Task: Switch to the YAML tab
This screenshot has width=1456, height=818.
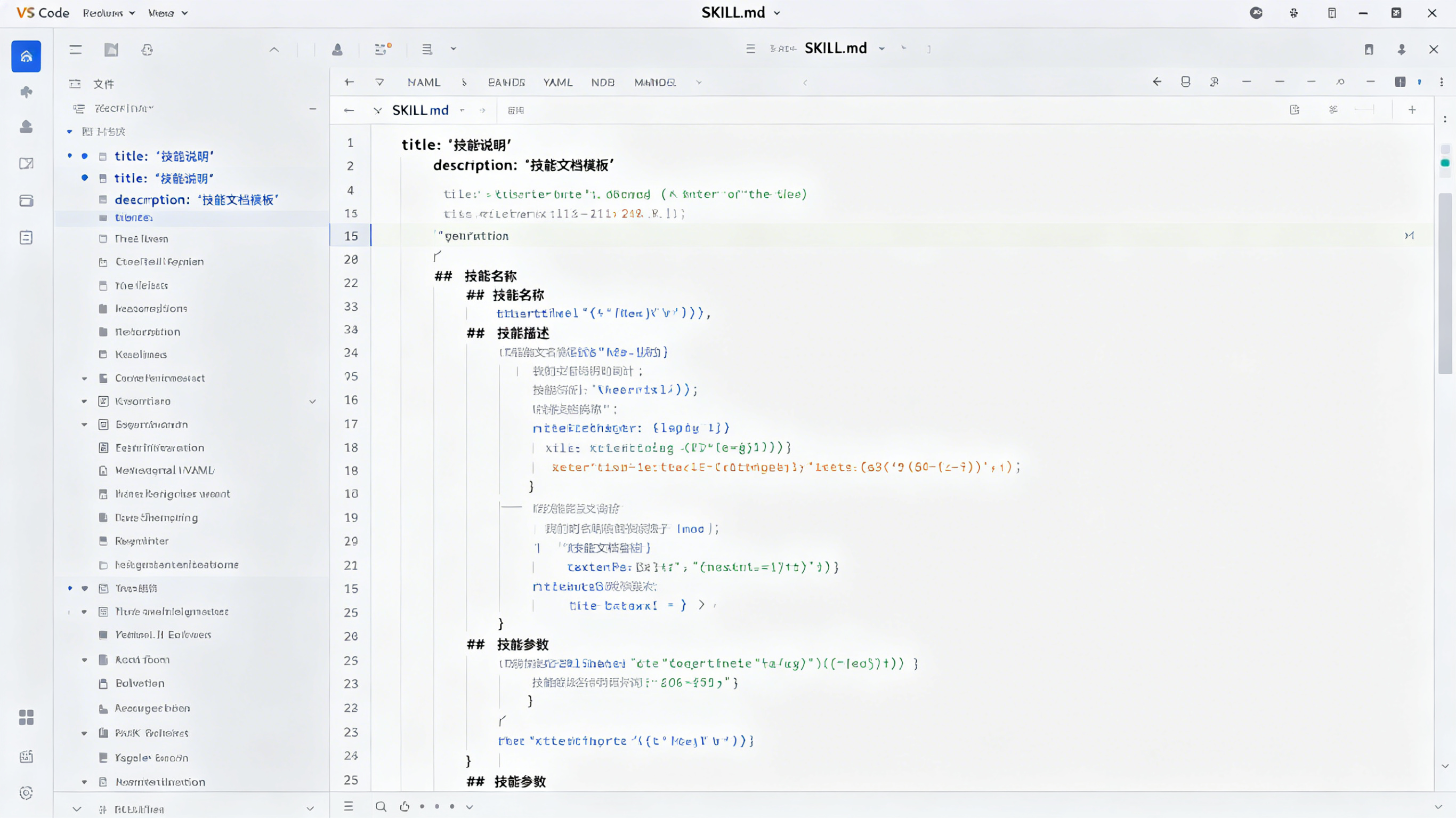Action: click(558, 83)
